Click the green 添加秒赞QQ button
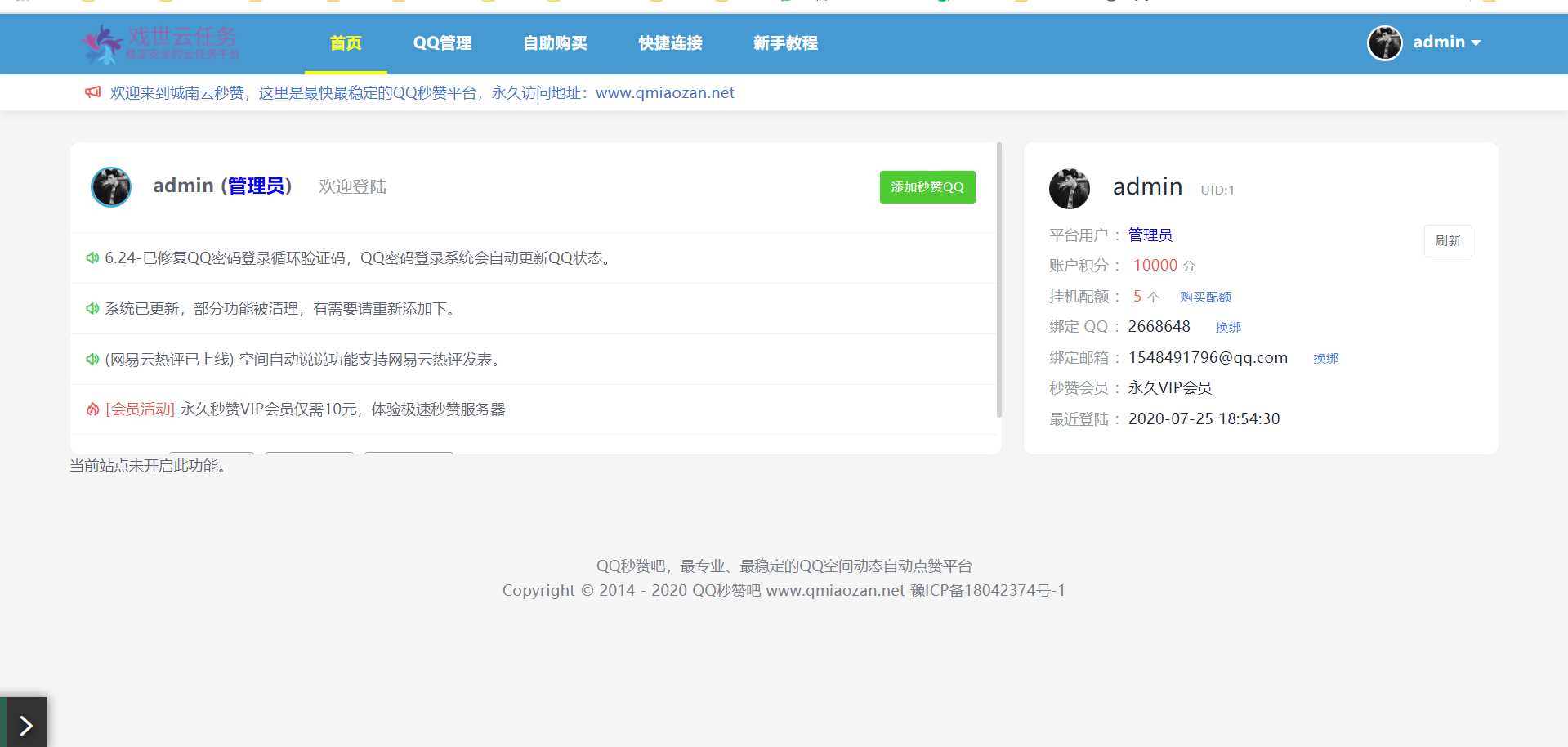The height and width of the screenshot is (747, 1568). click(927, 186)
